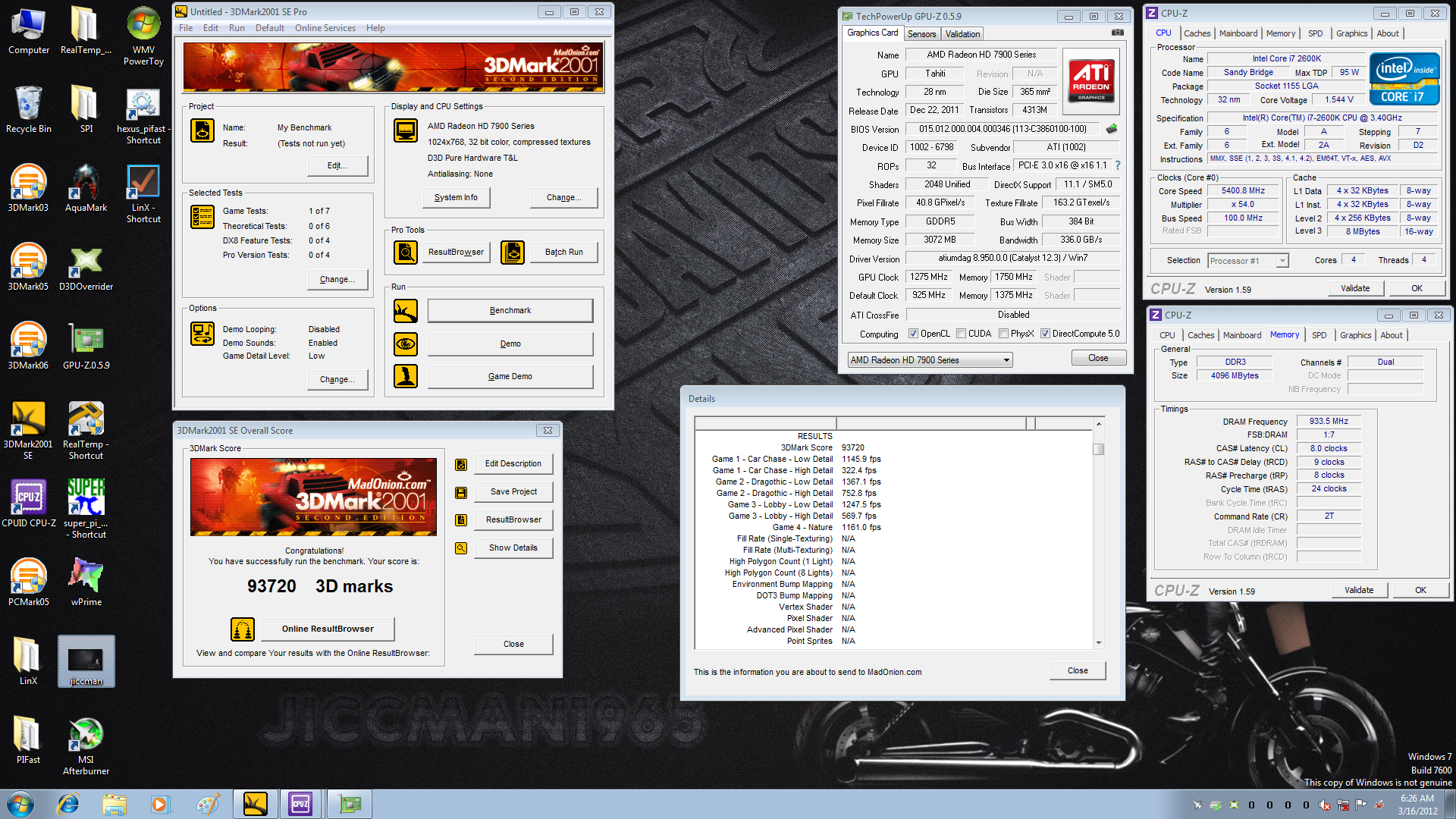The width and height of the screenshot is (1456, 819).
Task: Click Close in the Details window
Action: pyautogui.click(x=1078, y=670)
